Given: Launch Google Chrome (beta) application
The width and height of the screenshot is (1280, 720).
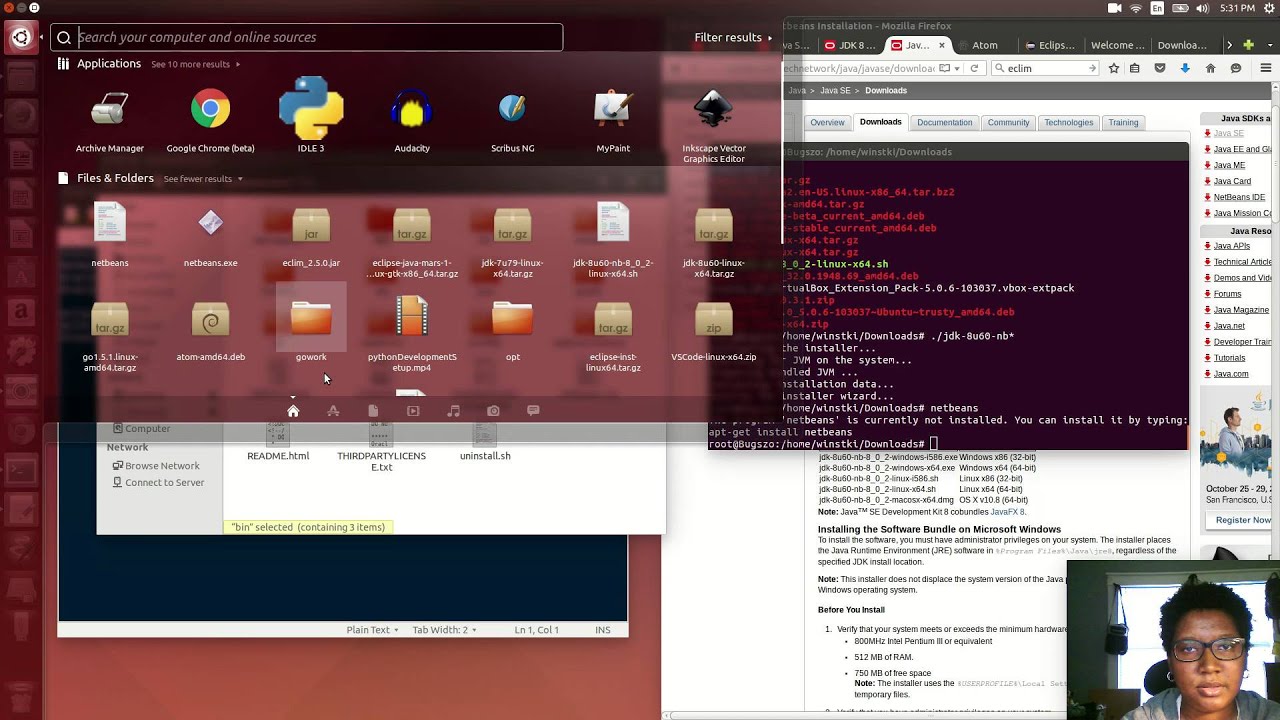Looking at the screenshot, I should (x=210, y=121).
